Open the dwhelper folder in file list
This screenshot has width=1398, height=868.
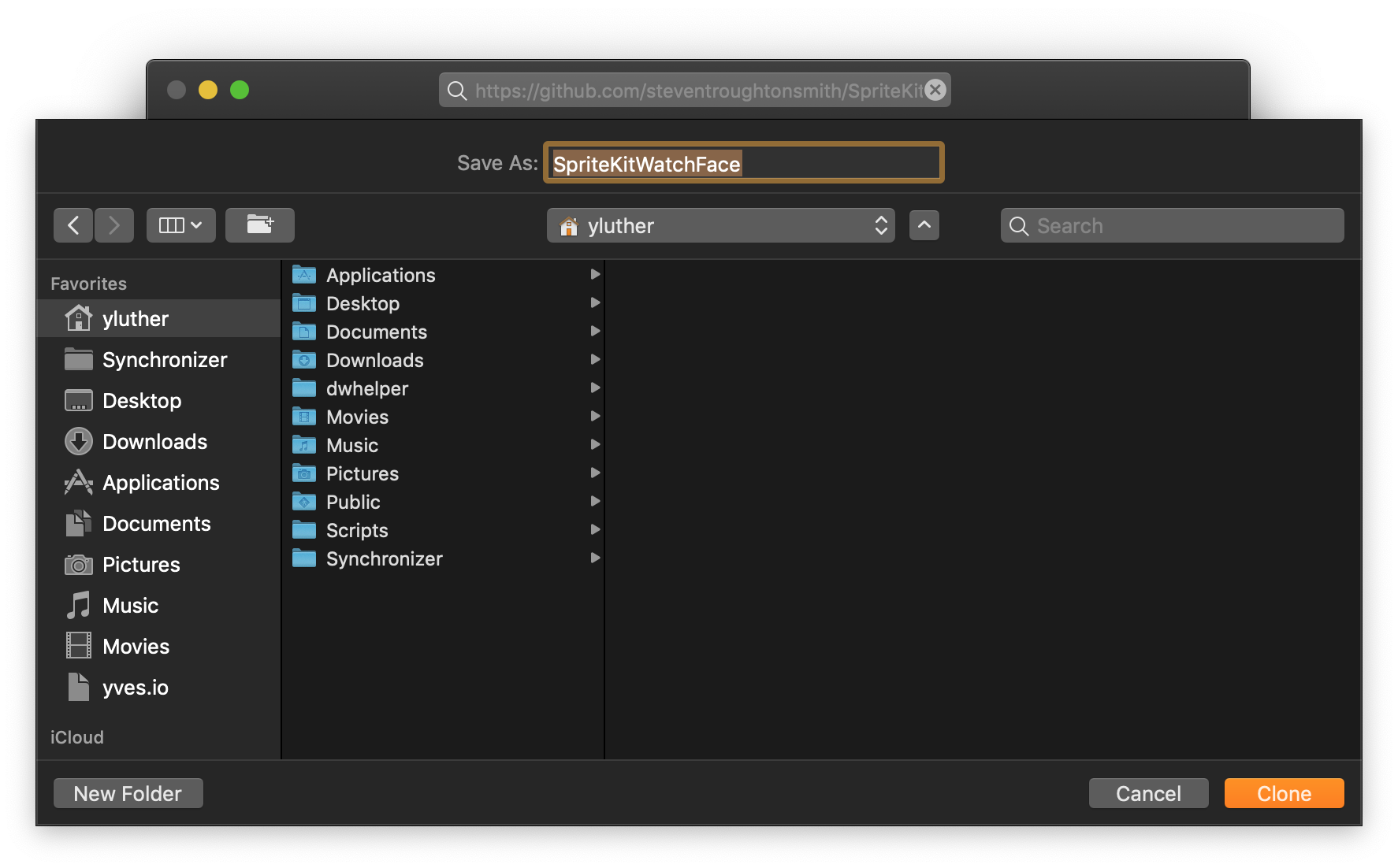[x=443, y=388]
